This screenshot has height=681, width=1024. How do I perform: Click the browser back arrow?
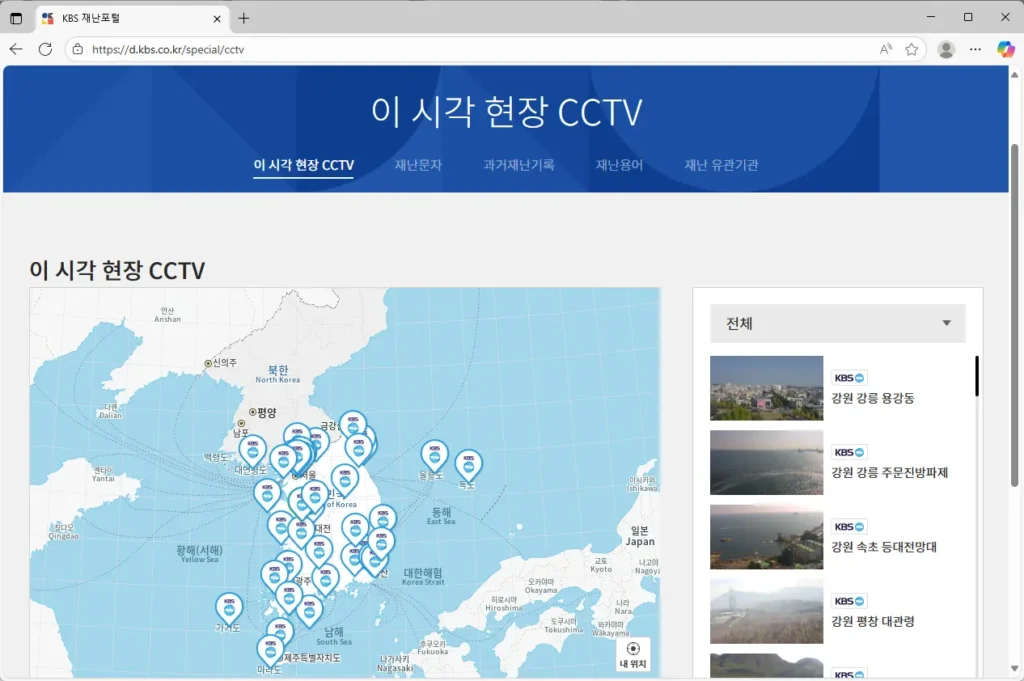pos(16,49)
